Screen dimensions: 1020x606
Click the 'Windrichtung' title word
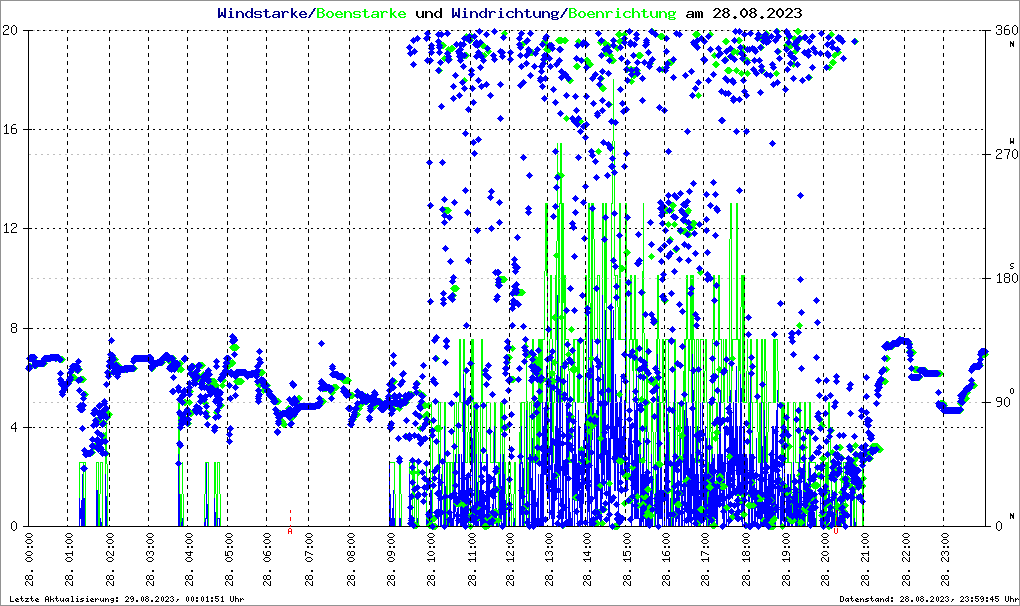(505, 13)
